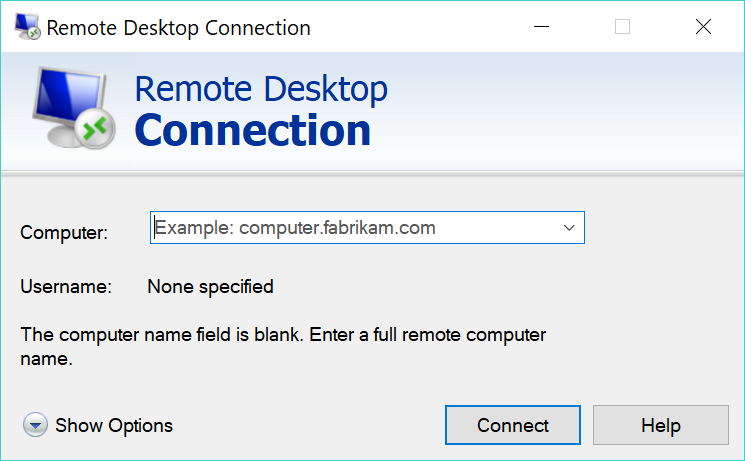Click the window title text in title bar
745x461 pixels.
pyautogui.click(x=178, y=28)
